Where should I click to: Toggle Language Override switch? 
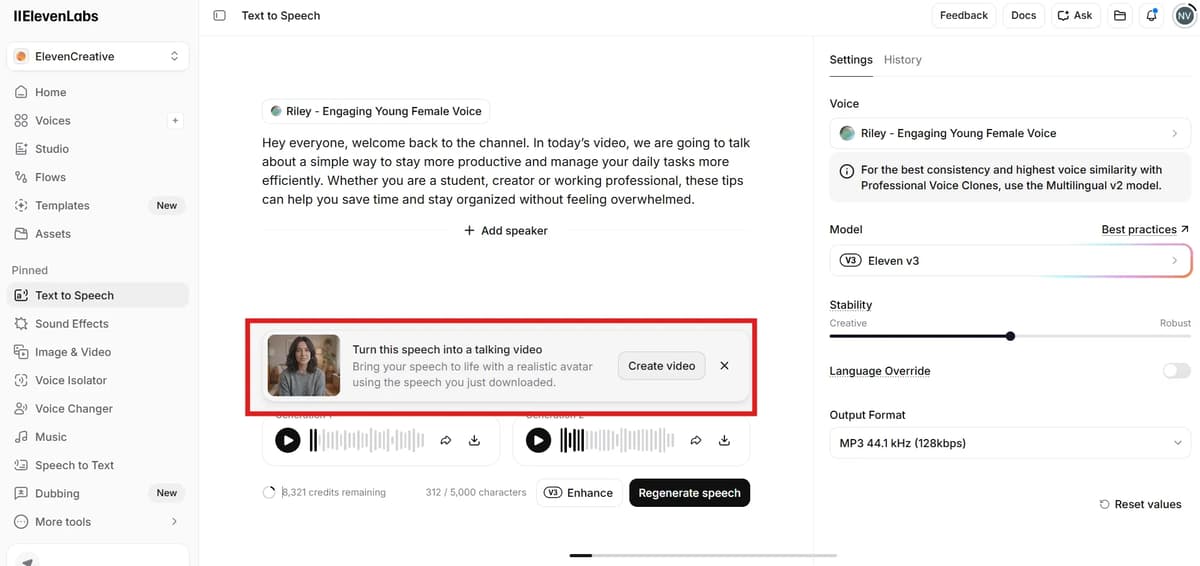(x=1177, y=371)
